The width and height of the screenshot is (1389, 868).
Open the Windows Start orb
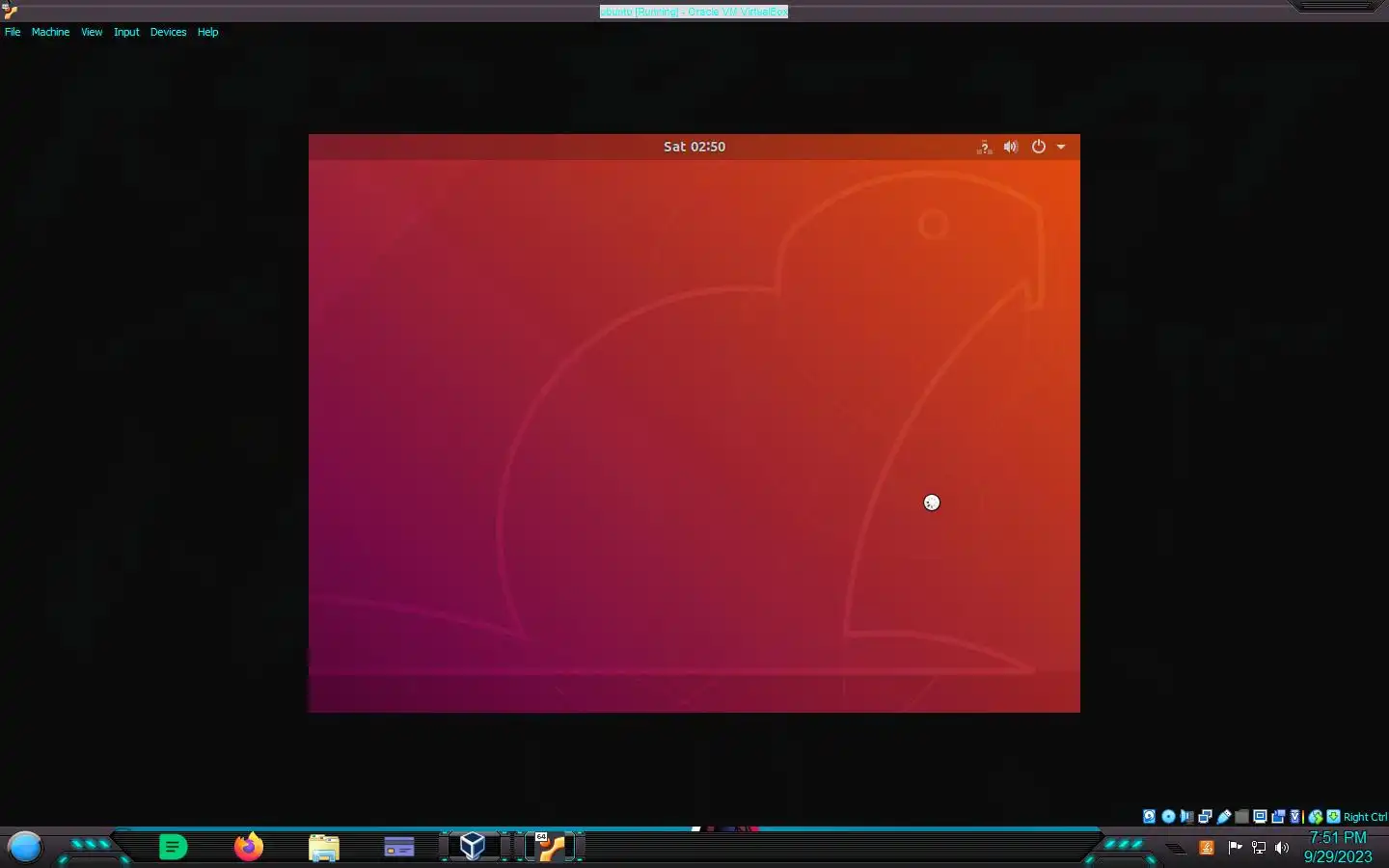25,847
